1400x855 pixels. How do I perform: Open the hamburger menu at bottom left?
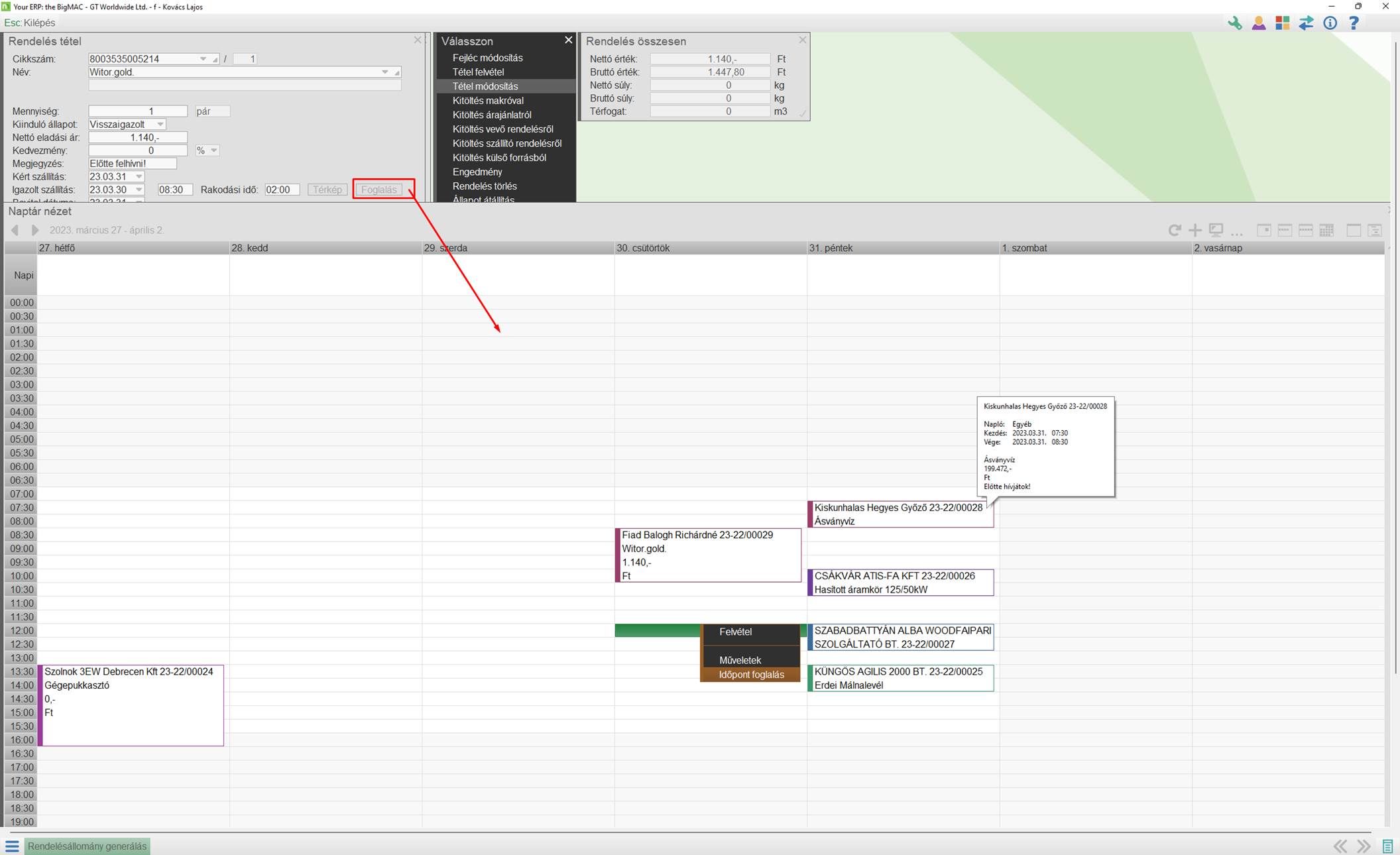12,846
